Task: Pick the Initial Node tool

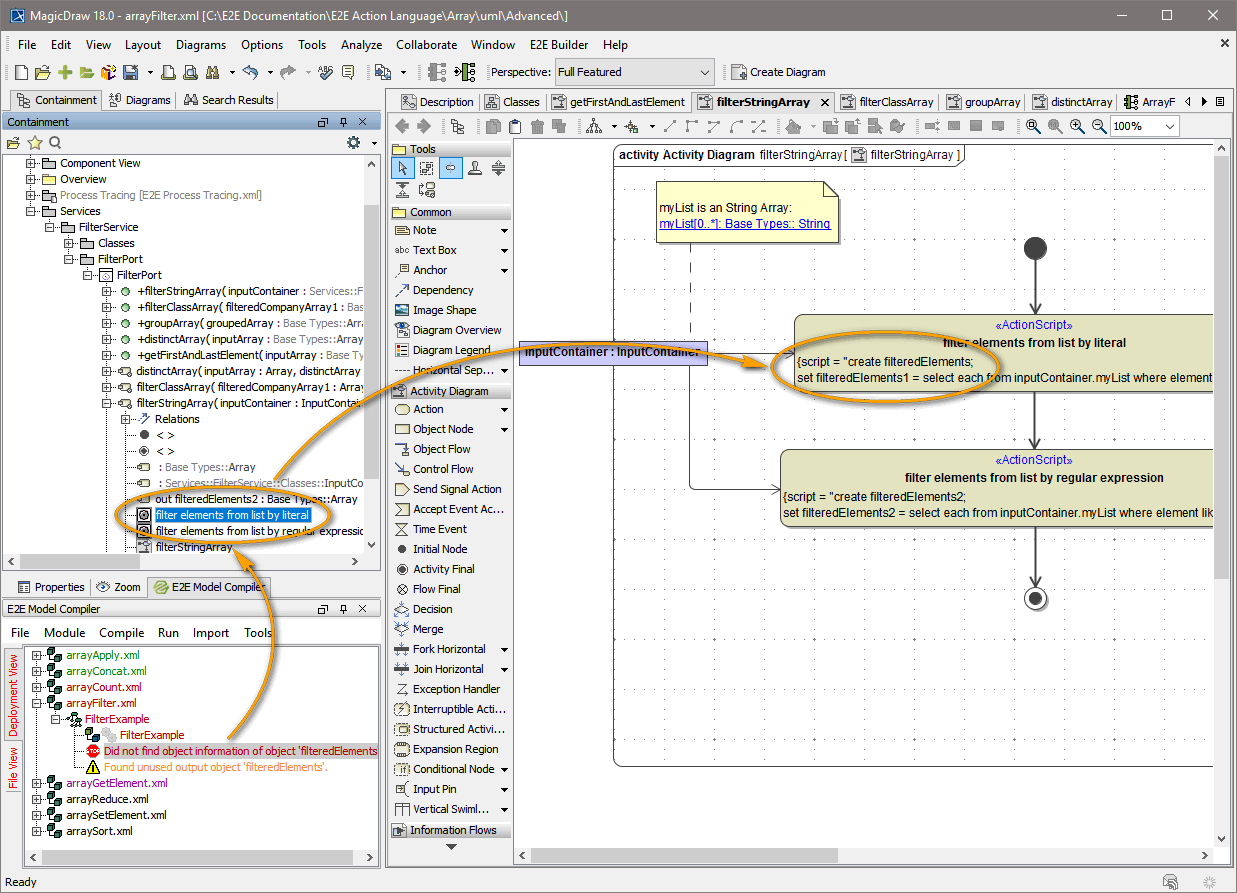Action: pos(439,549)
